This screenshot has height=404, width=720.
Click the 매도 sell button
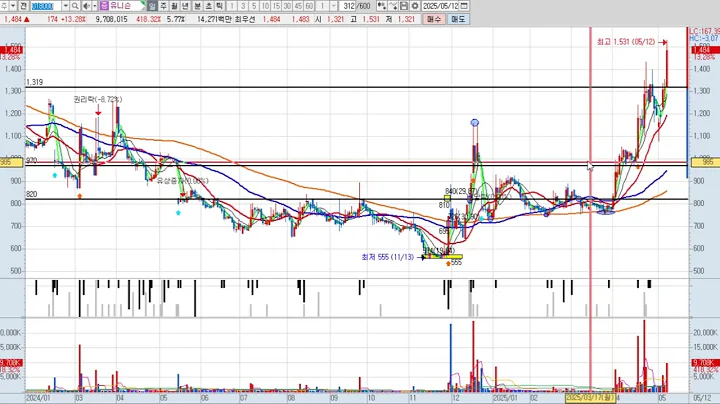pyautogui.click(x=458, y=19)
